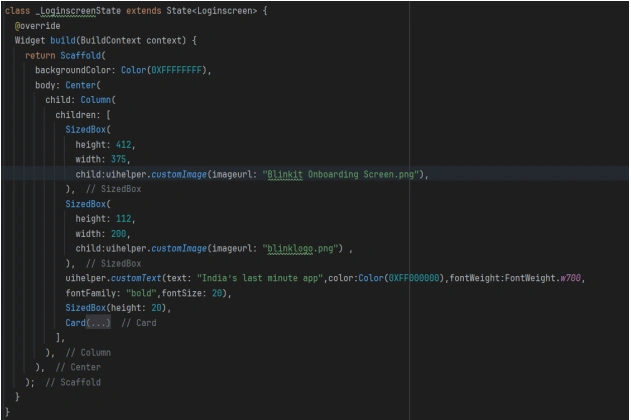Click the "blinklogo.png" string
This screenshot has width=631, height=420.
pyautogui.click(x=302, y=248)
